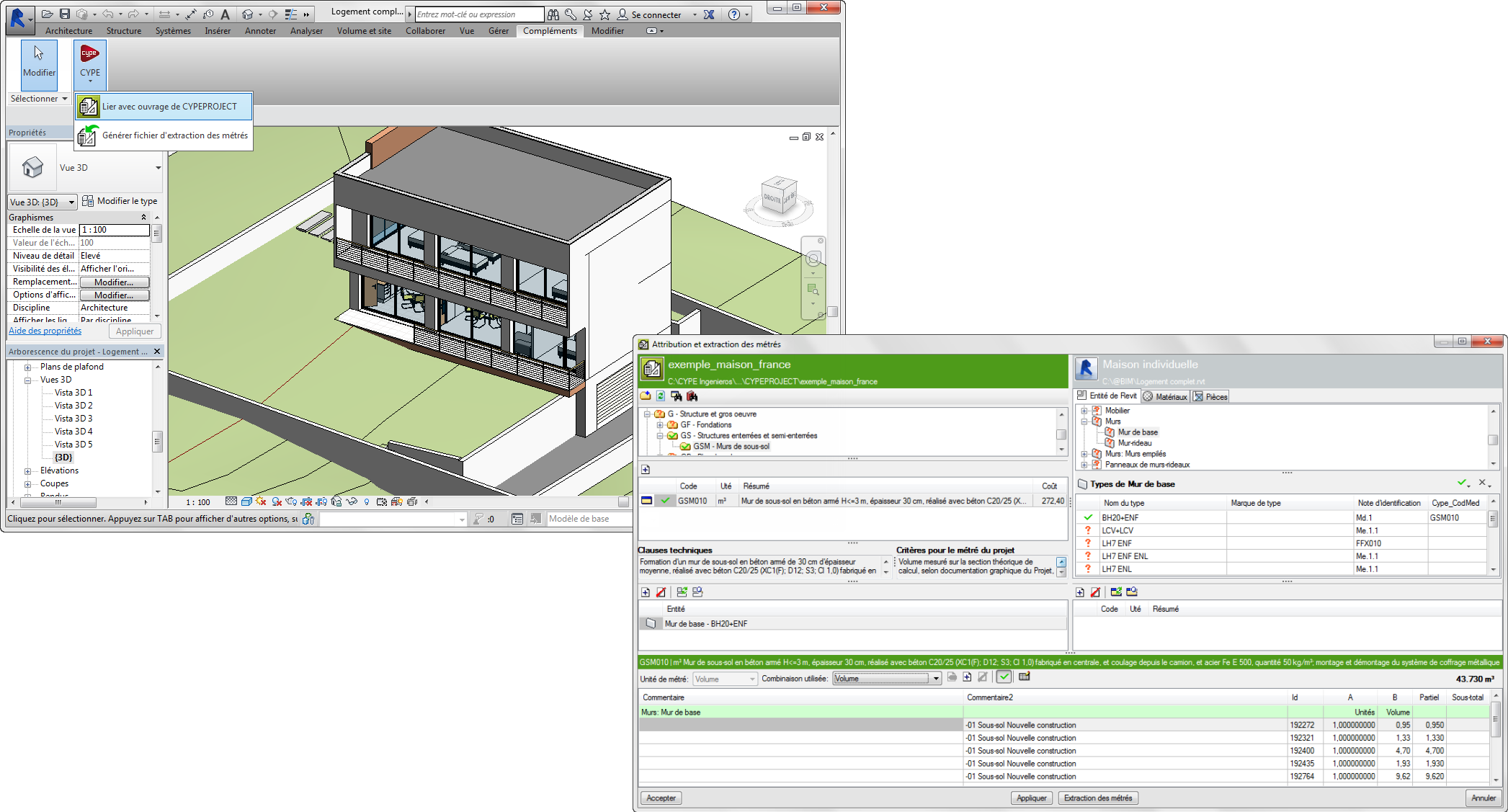
Task: Click green check mark button in Types de Mur de base header
Action: point(1462,483)
